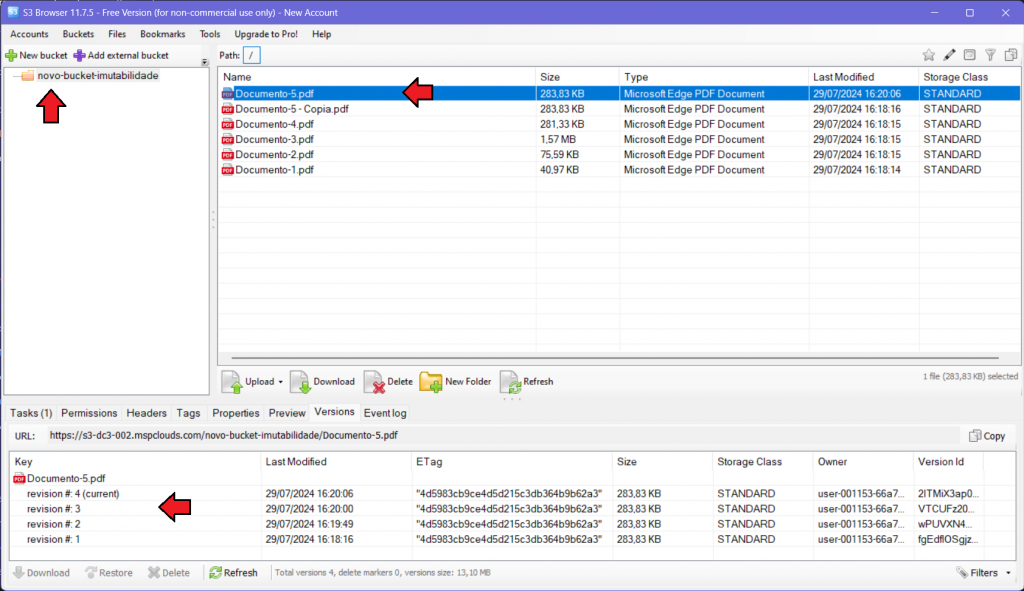Click the Path input field
Screen dimensions: 1024x591
click(251, 56)
